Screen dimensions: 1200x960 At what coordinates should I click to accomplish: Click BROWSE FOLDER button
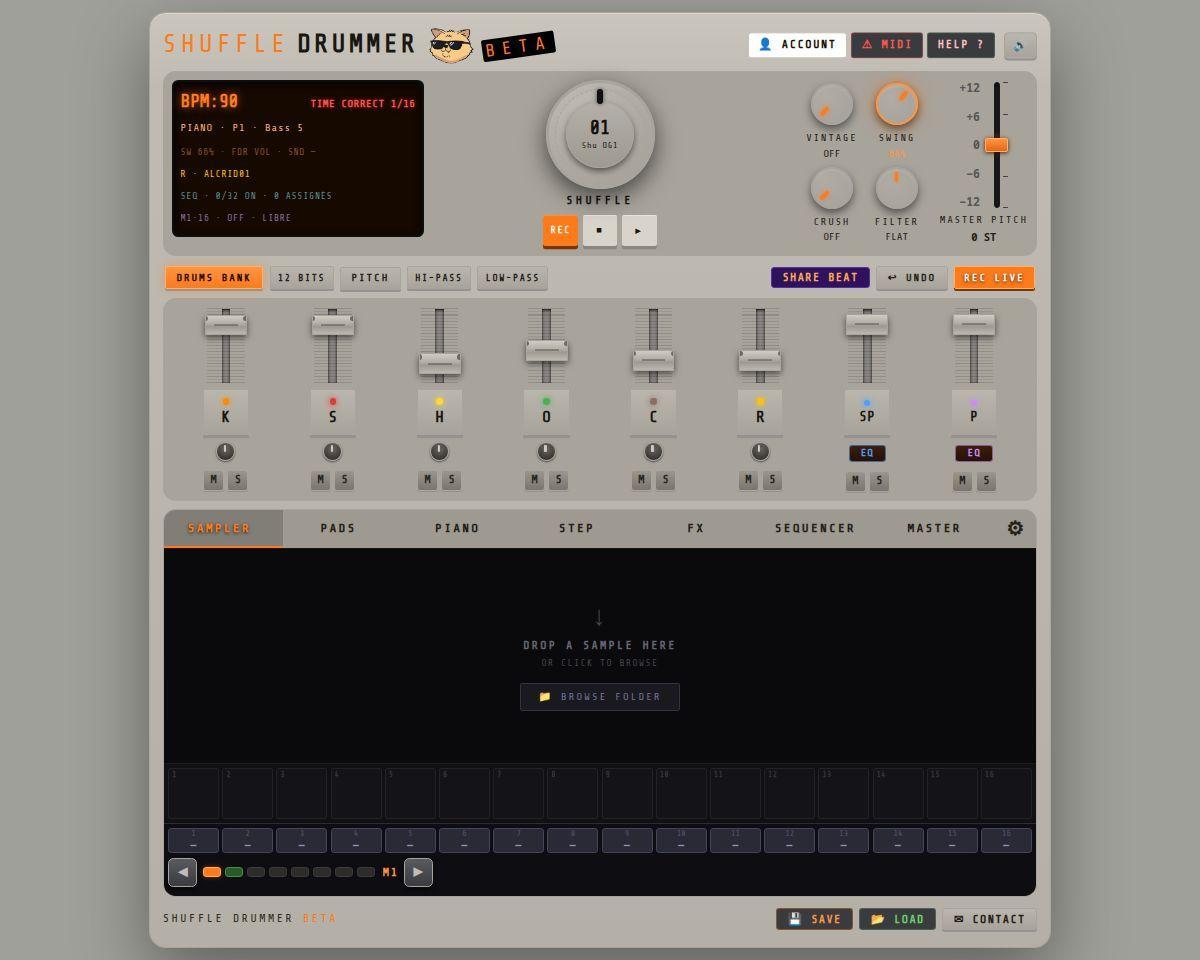[600, 697]
